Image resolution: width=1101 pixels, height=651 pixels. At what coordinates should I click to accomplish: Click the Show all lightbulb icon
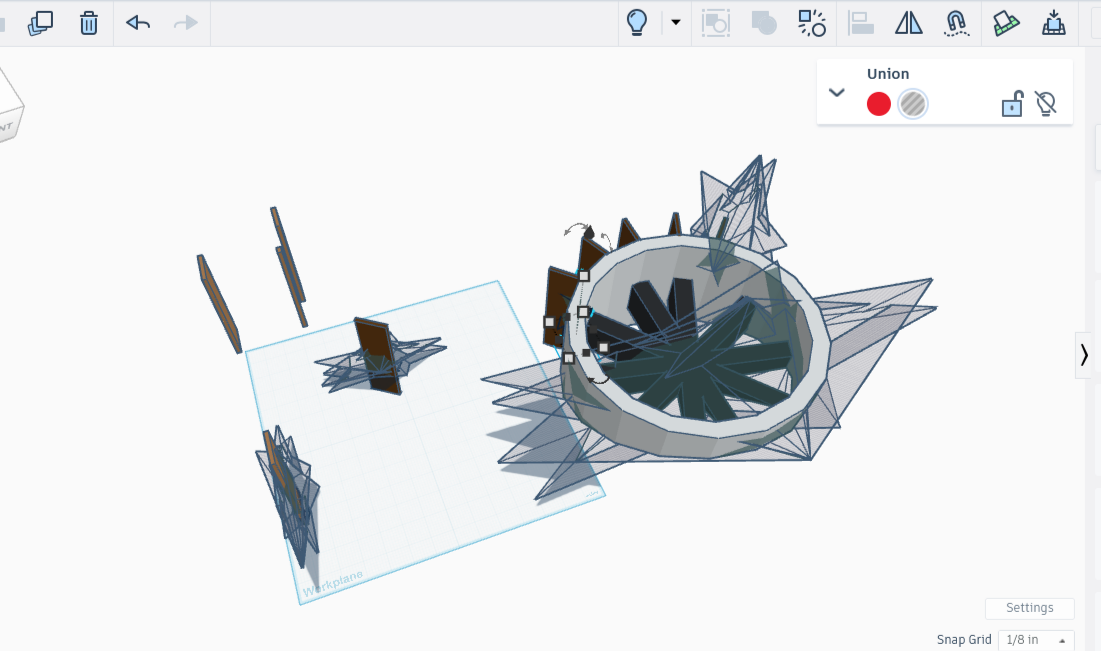pos(636,22)
